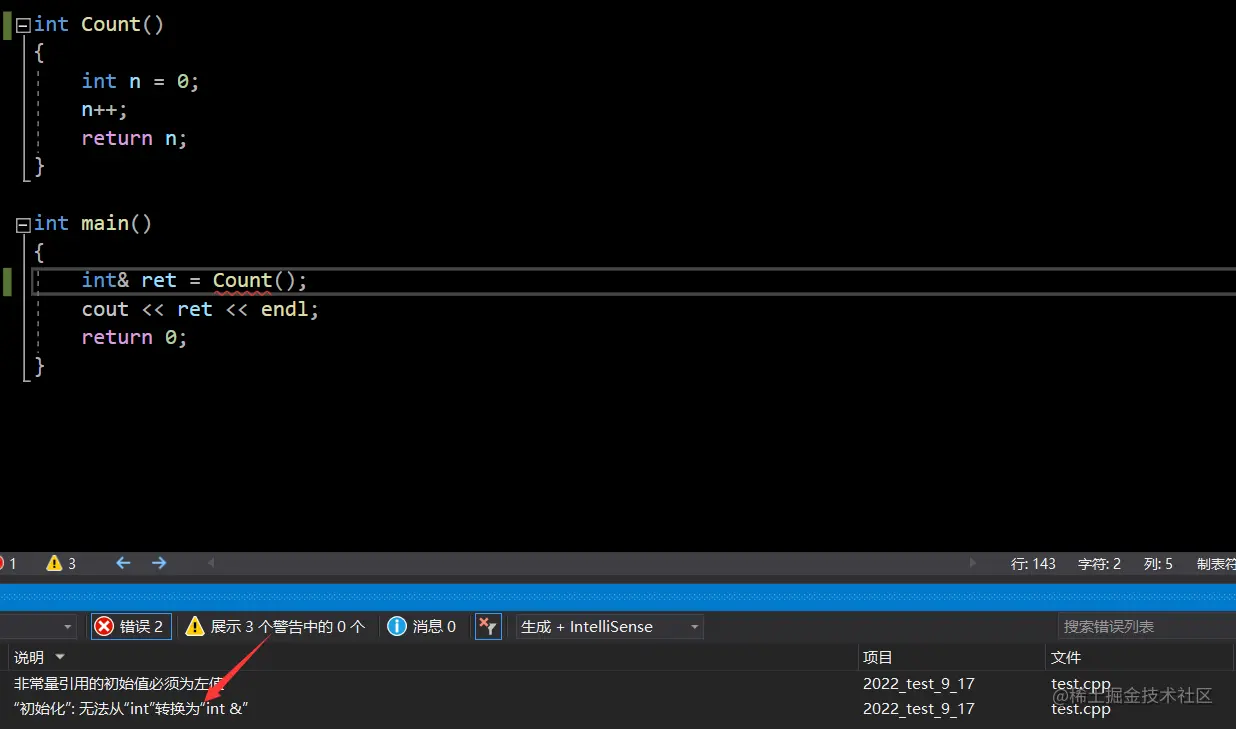Click the int main() function signature
This screenshot has height=729, width=1236.
point(93,224)
